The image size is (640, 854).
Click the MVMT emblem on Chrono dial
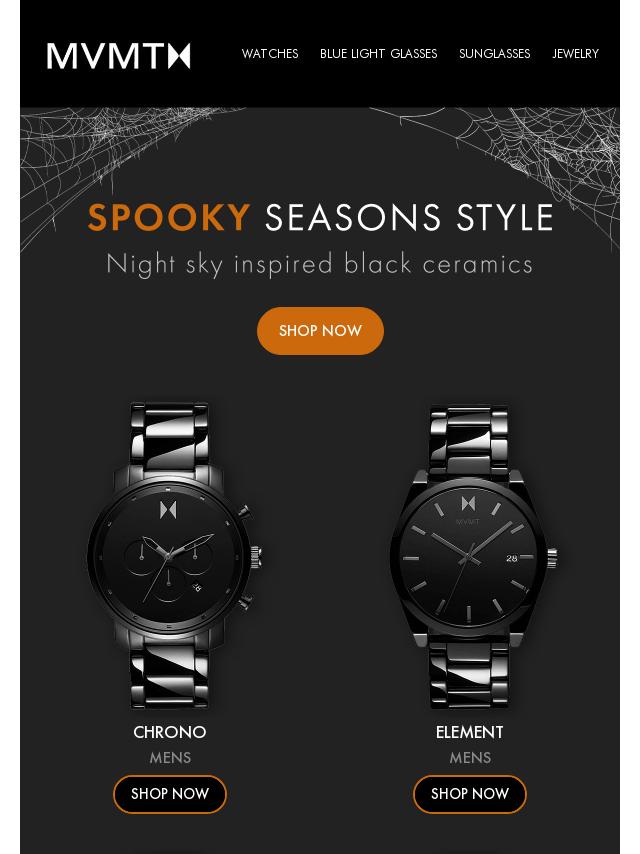tap(168, 510)
